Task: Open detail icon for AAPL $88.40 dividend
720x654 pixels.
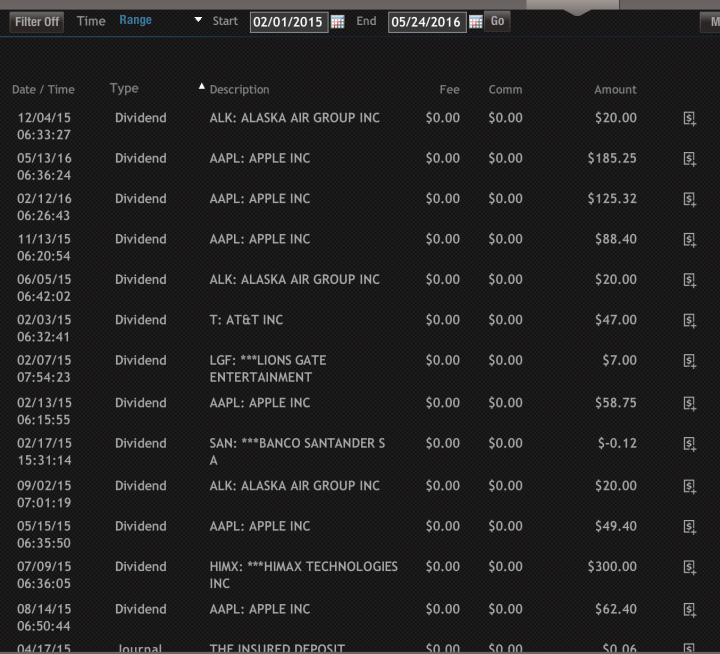Action: [690, 240]
